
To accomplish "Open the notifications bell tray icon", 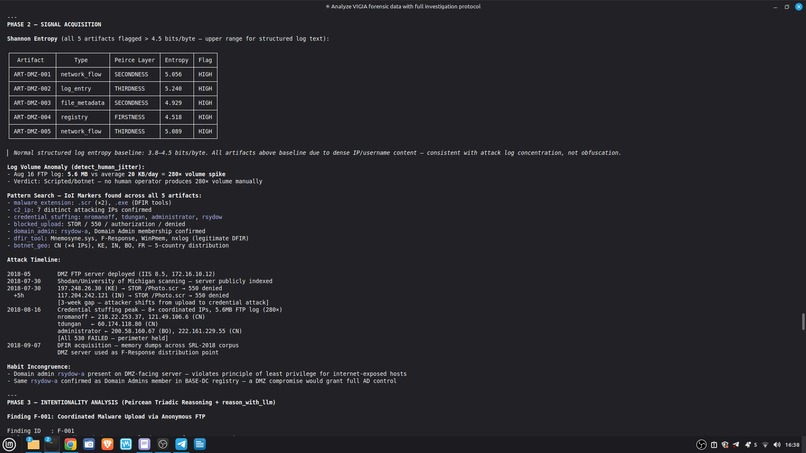I will click(x=748, y=445).
